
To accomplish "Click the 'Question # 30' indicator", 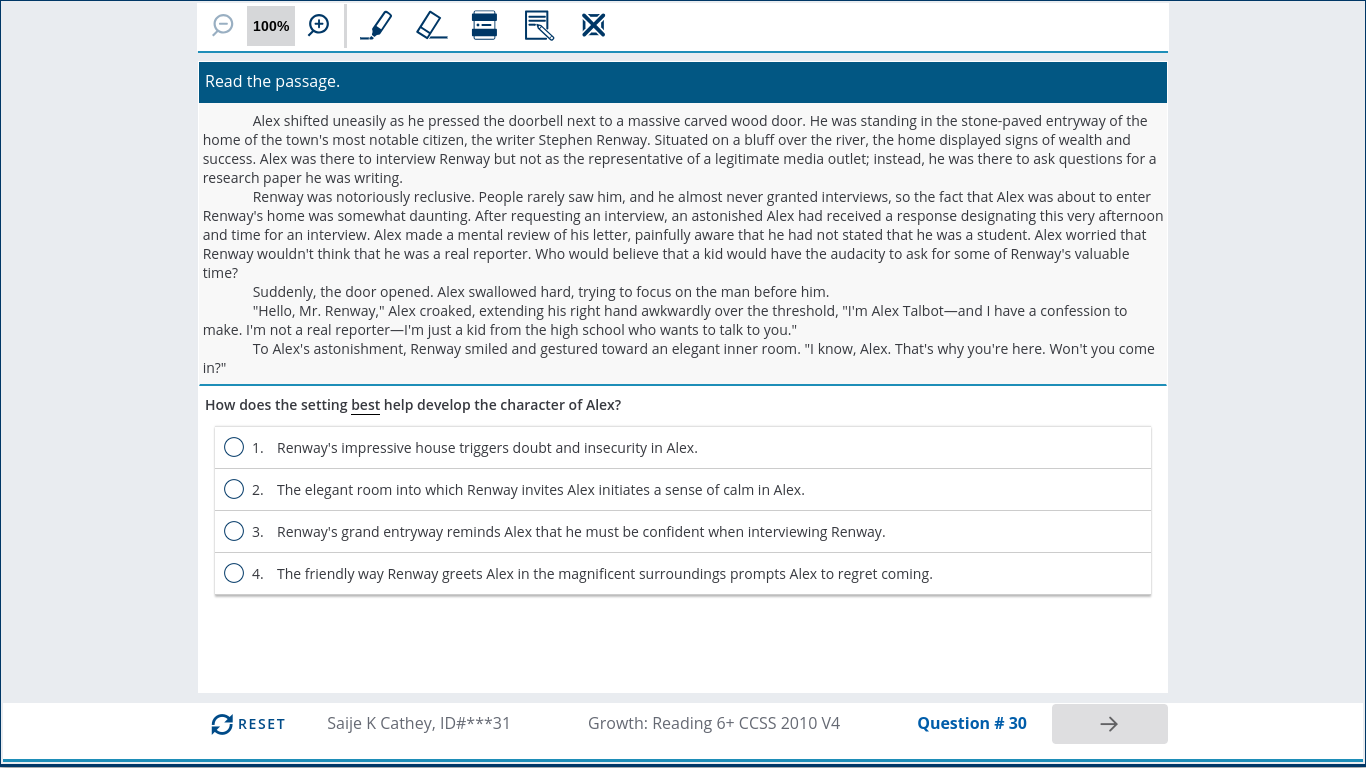I will coord(972,723).
